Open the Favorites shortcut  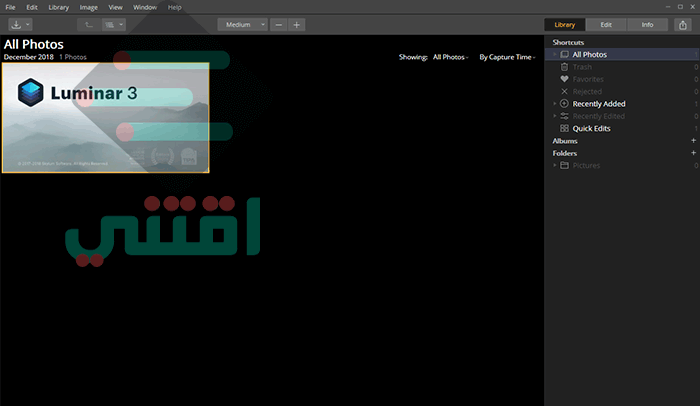pyautogui.click(x=588, y=79)
